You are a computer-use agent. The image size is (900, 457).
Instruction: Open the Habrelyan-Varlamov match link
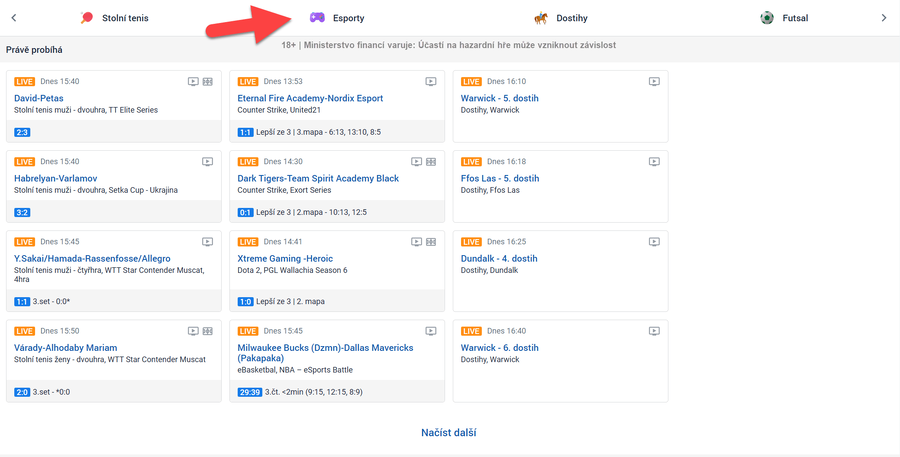56,178
